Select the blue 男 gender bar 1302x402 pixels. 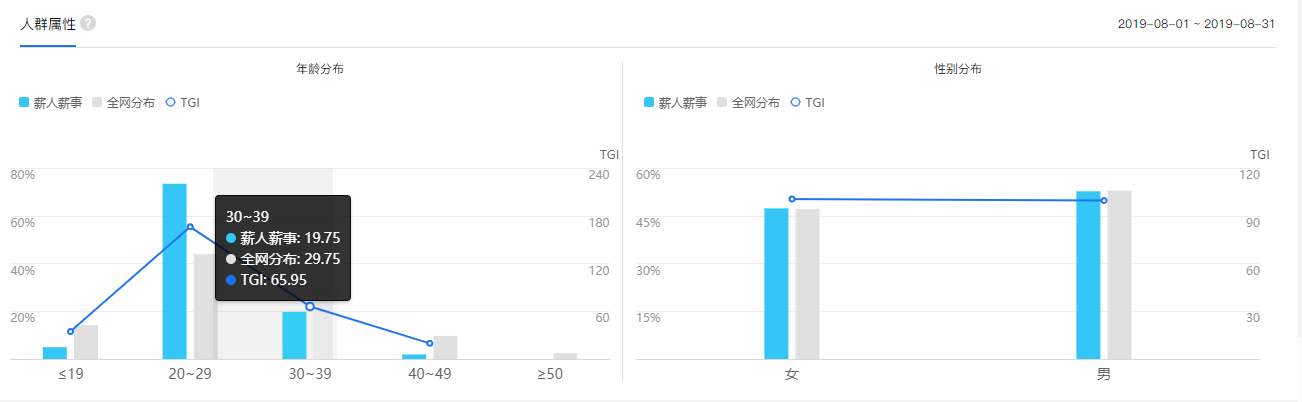[x=1088, y=275]
